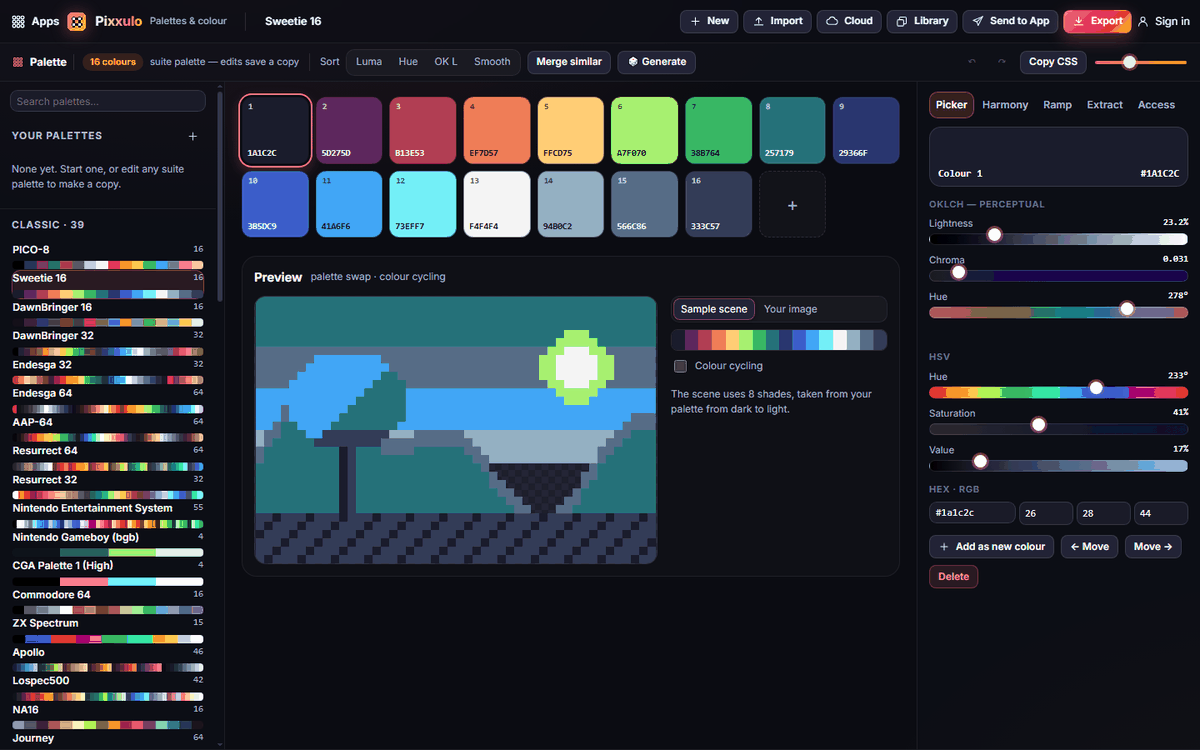Open the DawnBringer 16 palette
Screen dimensions: 1200x750
tap(108, 313)
